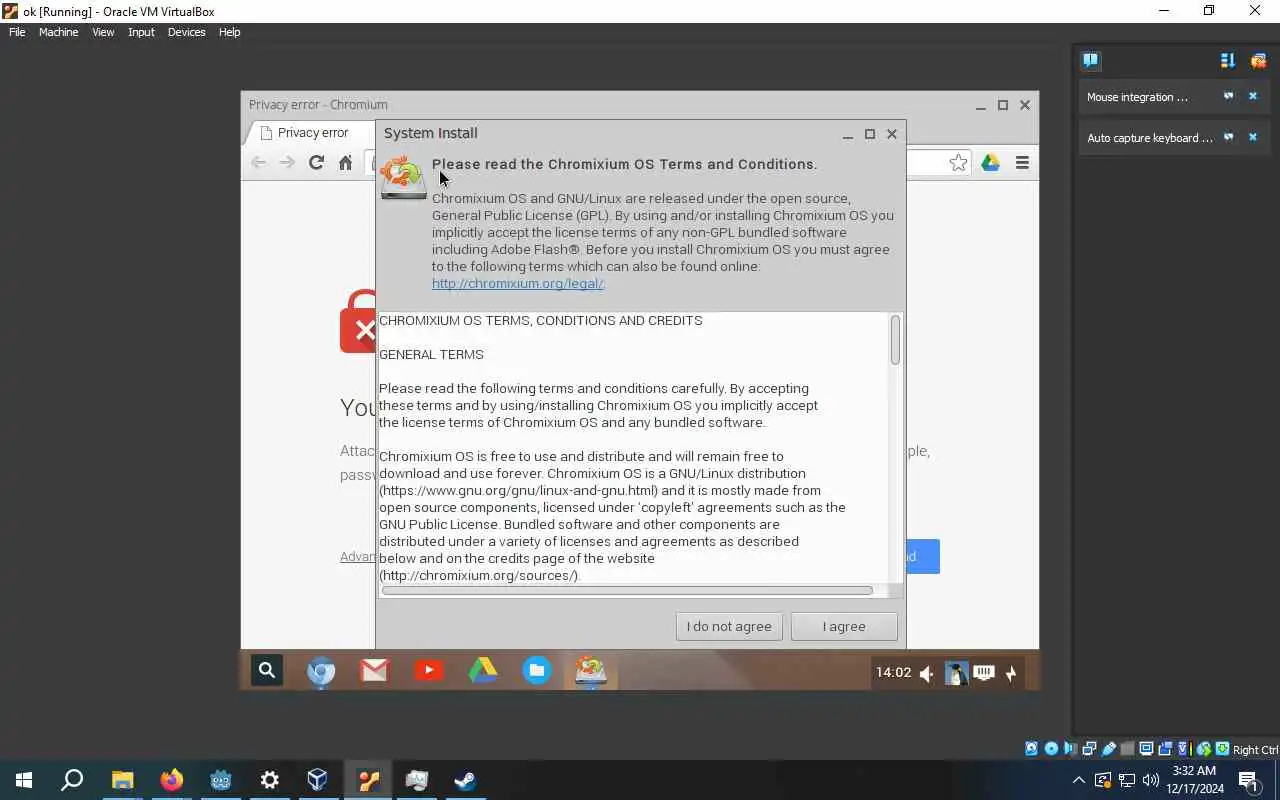Open Google Drive from the Chromixium shelf

(483, 671)
